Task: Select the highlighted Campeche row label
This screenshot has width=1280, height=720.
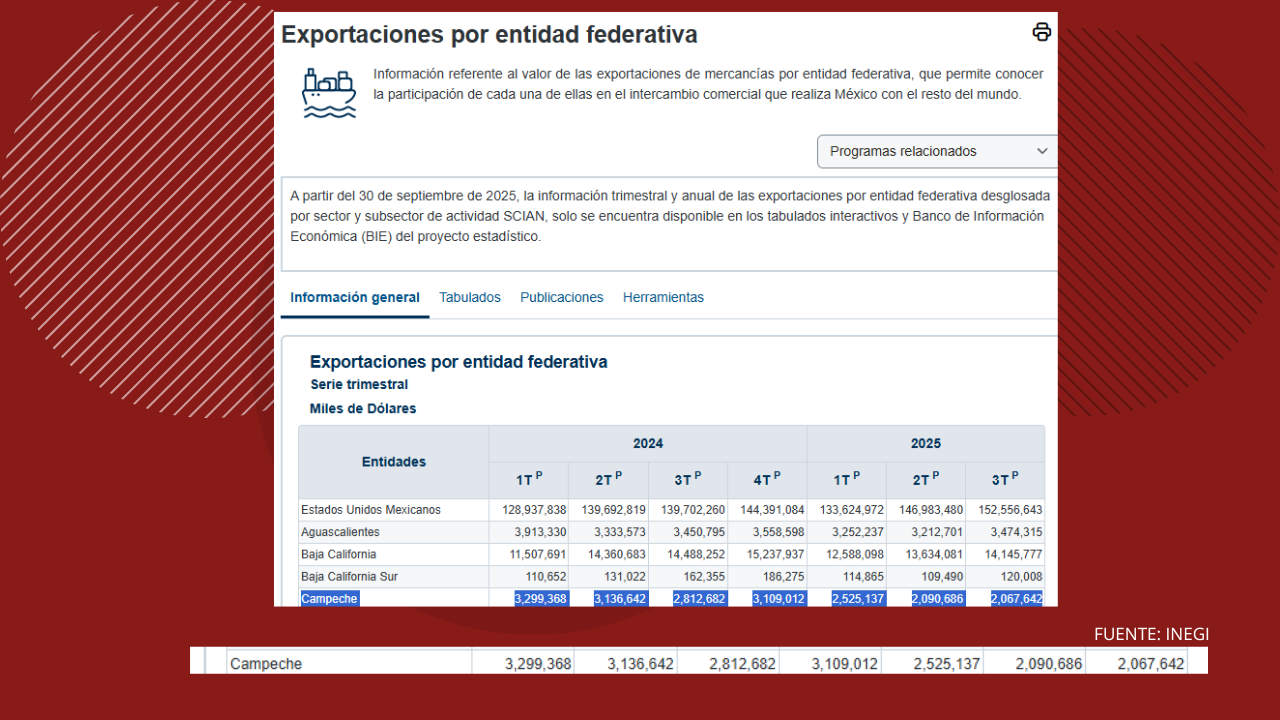Action: pyautogui.click(x=329, y=598)
